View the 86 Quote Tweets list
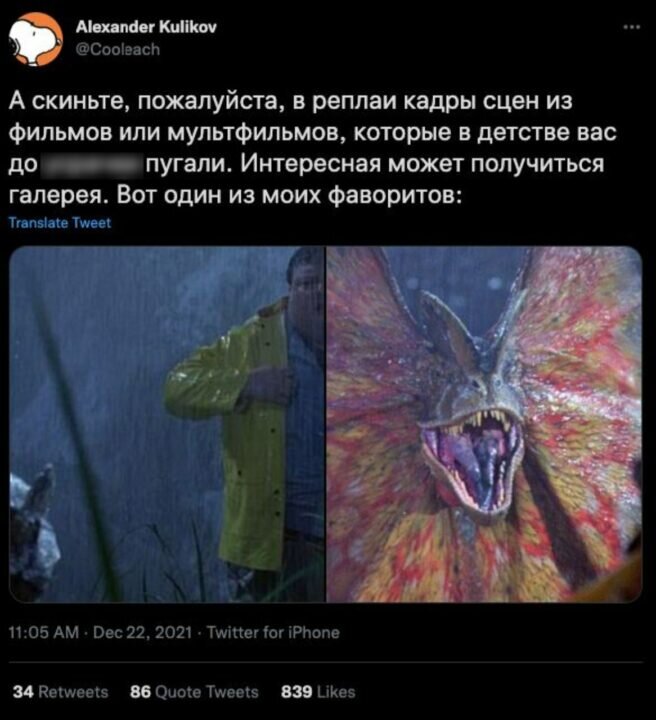 point(194,692)
